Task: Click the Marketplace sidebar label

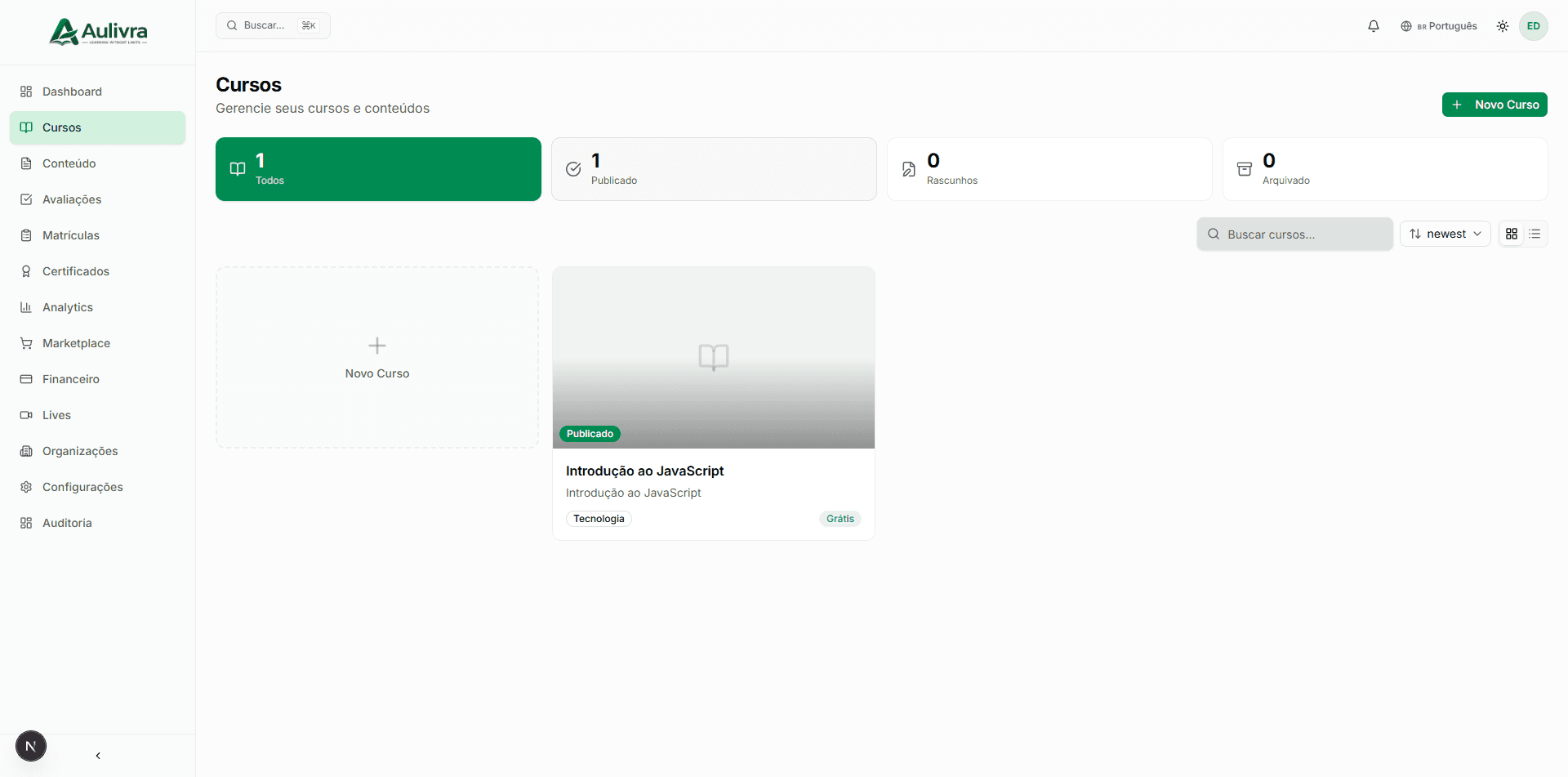Action: [76, 343]
